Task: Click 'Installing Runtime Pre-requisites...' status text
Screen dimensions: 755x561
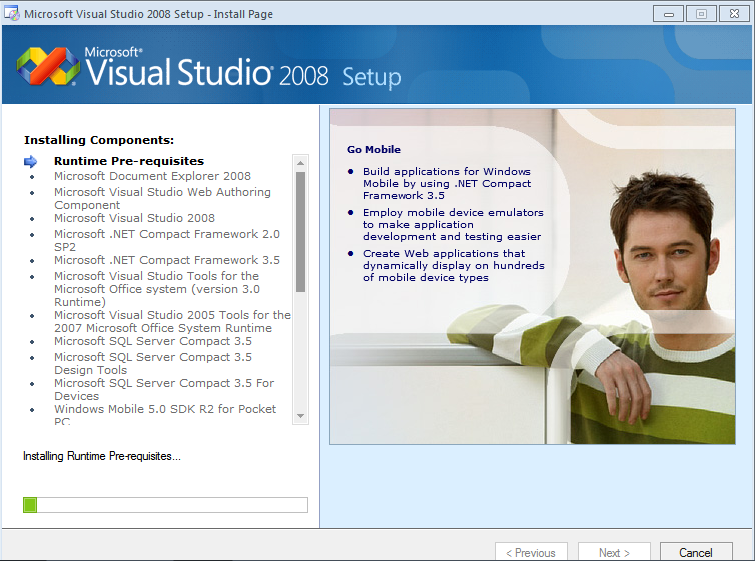Action: tap(102, 456)
